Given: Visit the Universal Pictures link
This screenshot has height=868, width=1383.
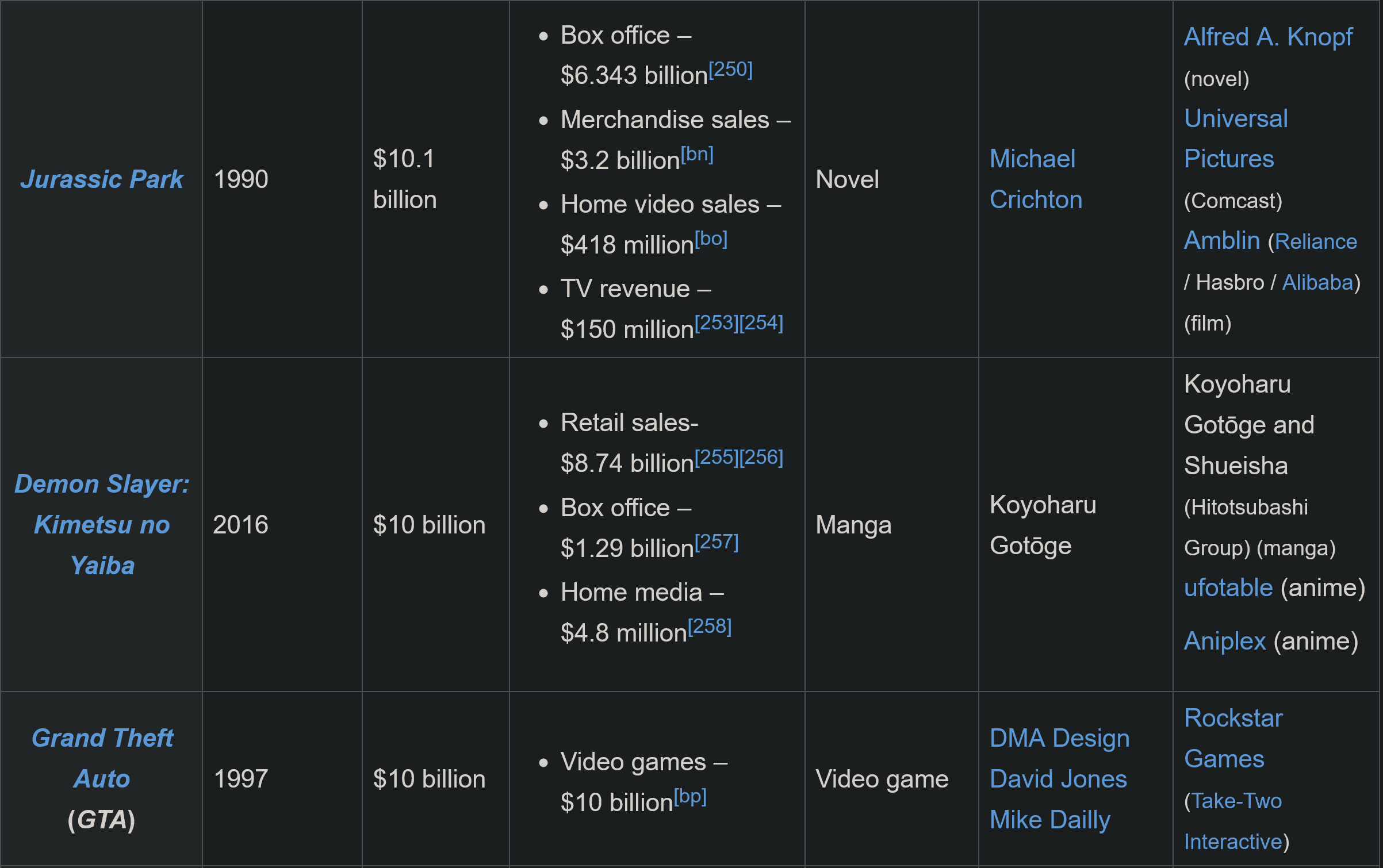Looking at the screenshot, I should click(x=1236, y=139).
